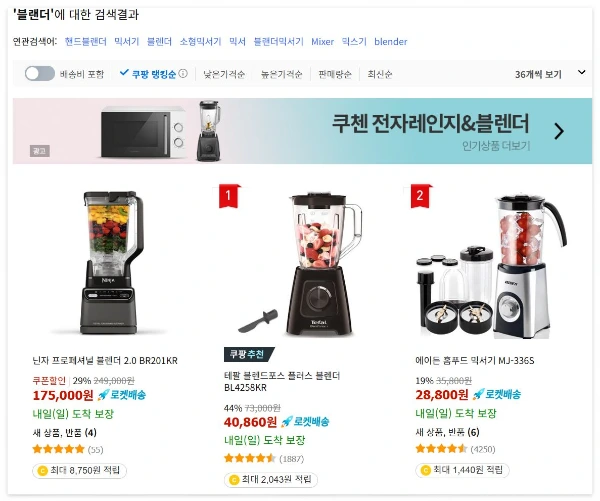Image resolution: width=600 pixels, height=501 pixels.
Task: Click coin icon by 최대 1,440원 적립
Action: tap(425, 470)
